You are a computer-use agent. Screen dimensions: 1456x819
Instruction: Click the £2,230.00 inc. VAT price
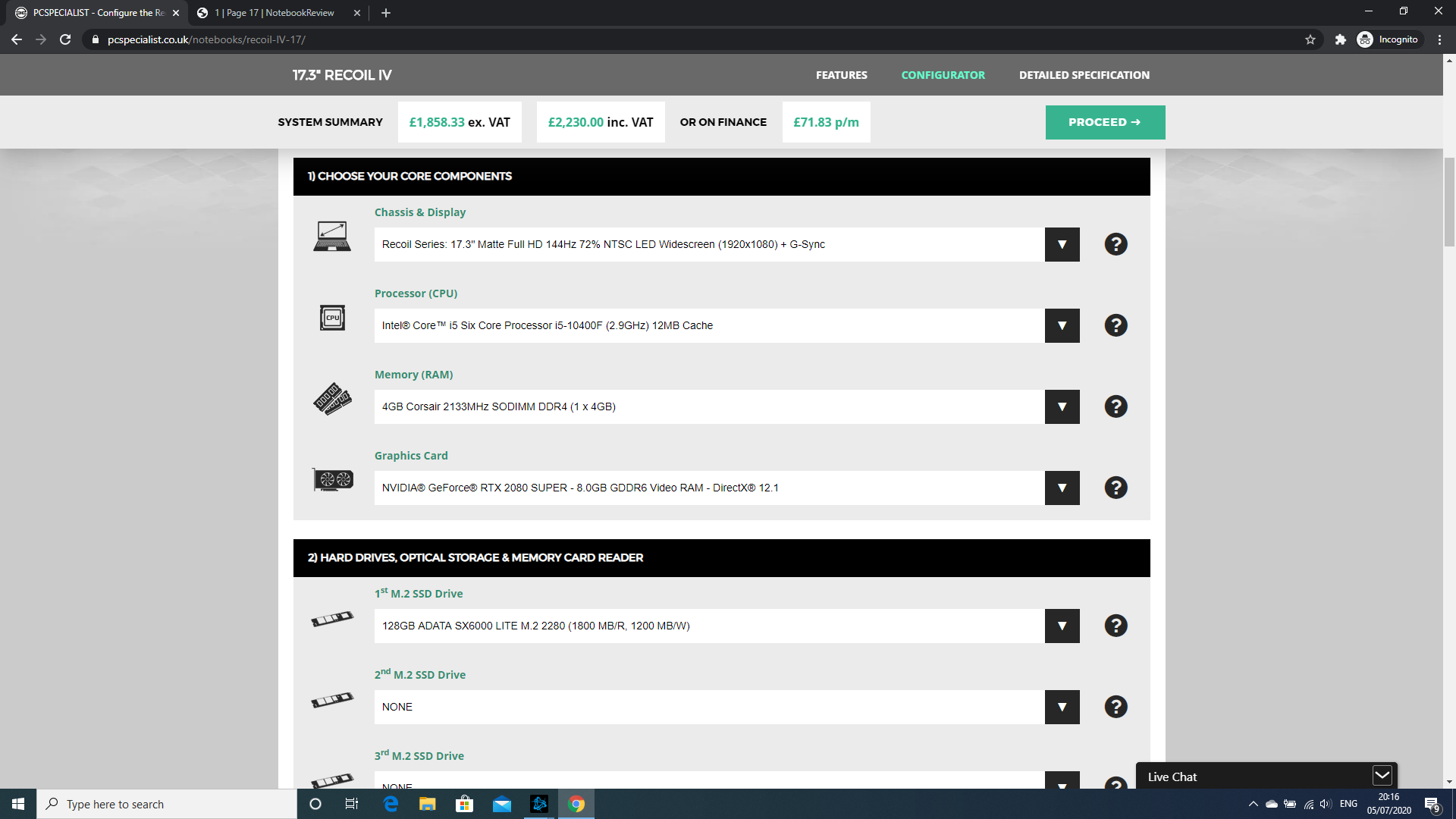601,122
